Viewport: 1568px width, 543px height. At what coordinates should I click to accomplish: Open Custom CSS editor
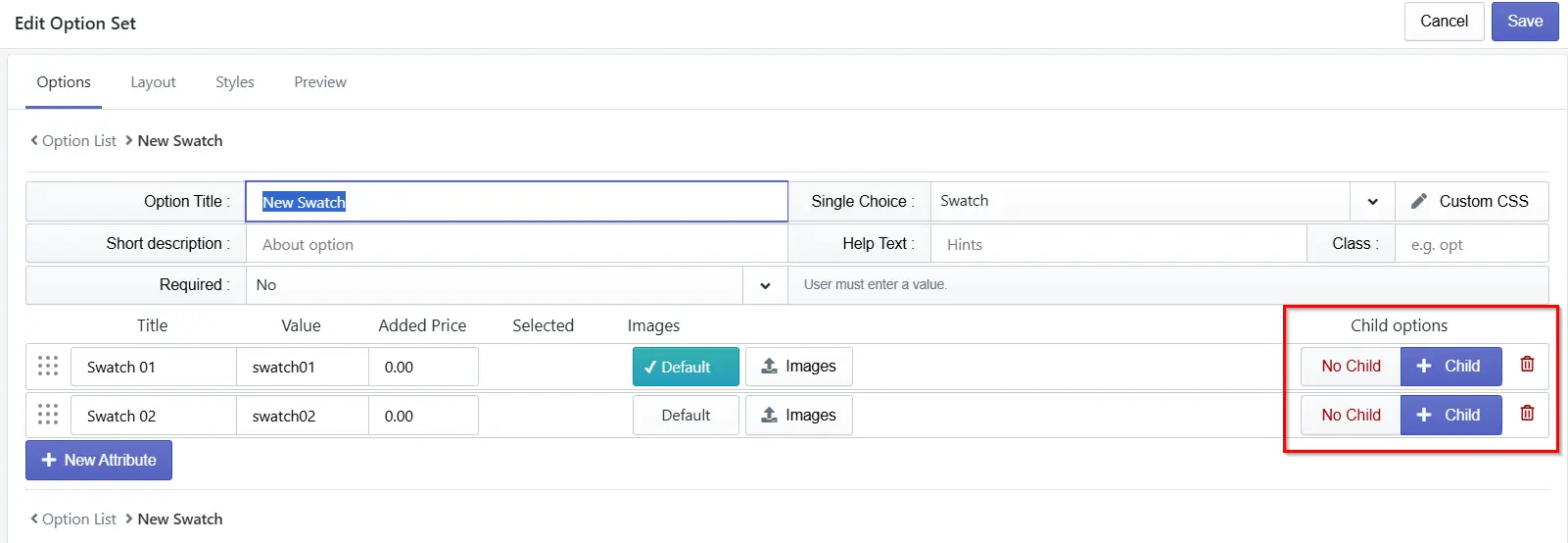point(1472,201)
